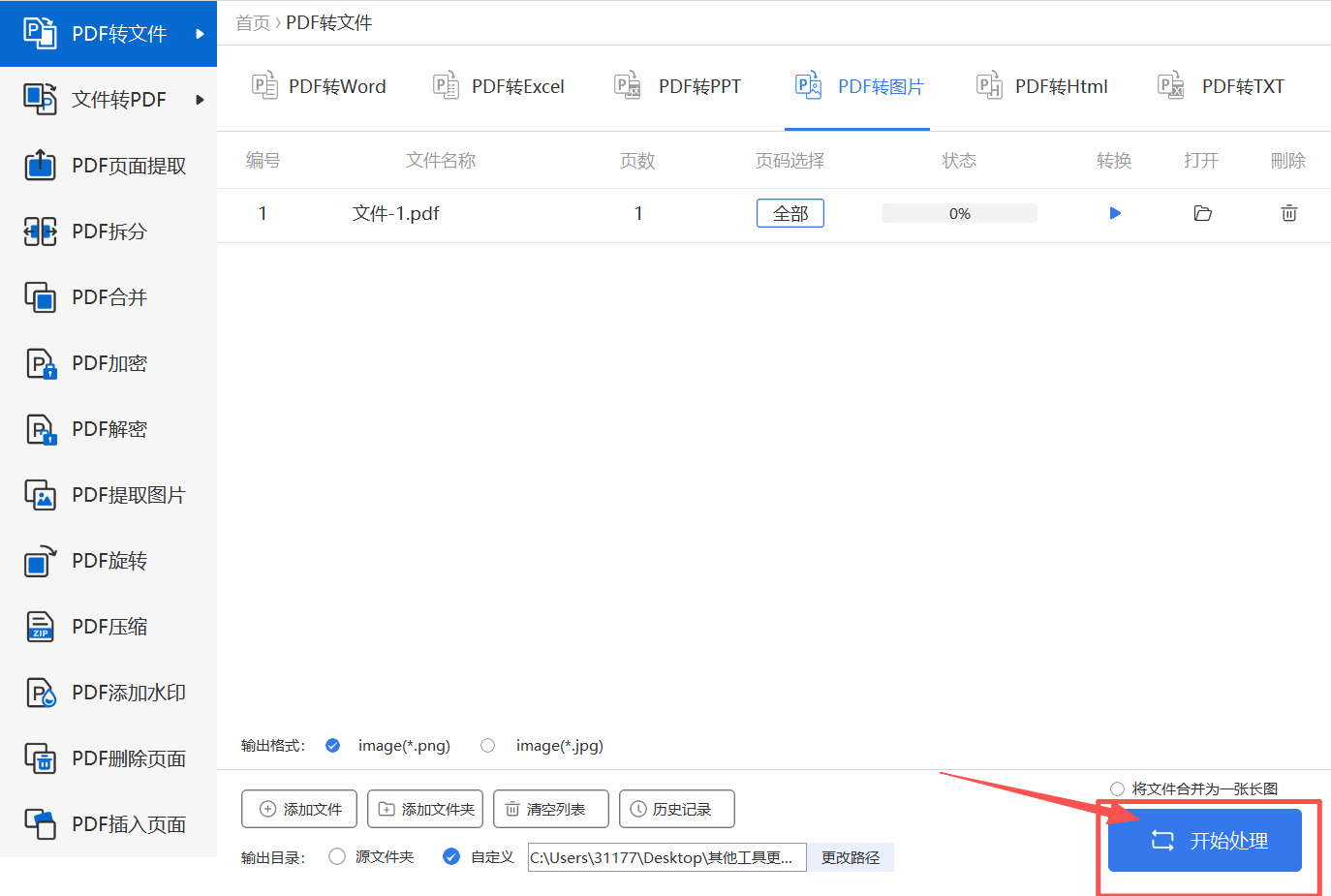
Task: Select image(*.jpg) output format
Action: [x=488, y=745]
